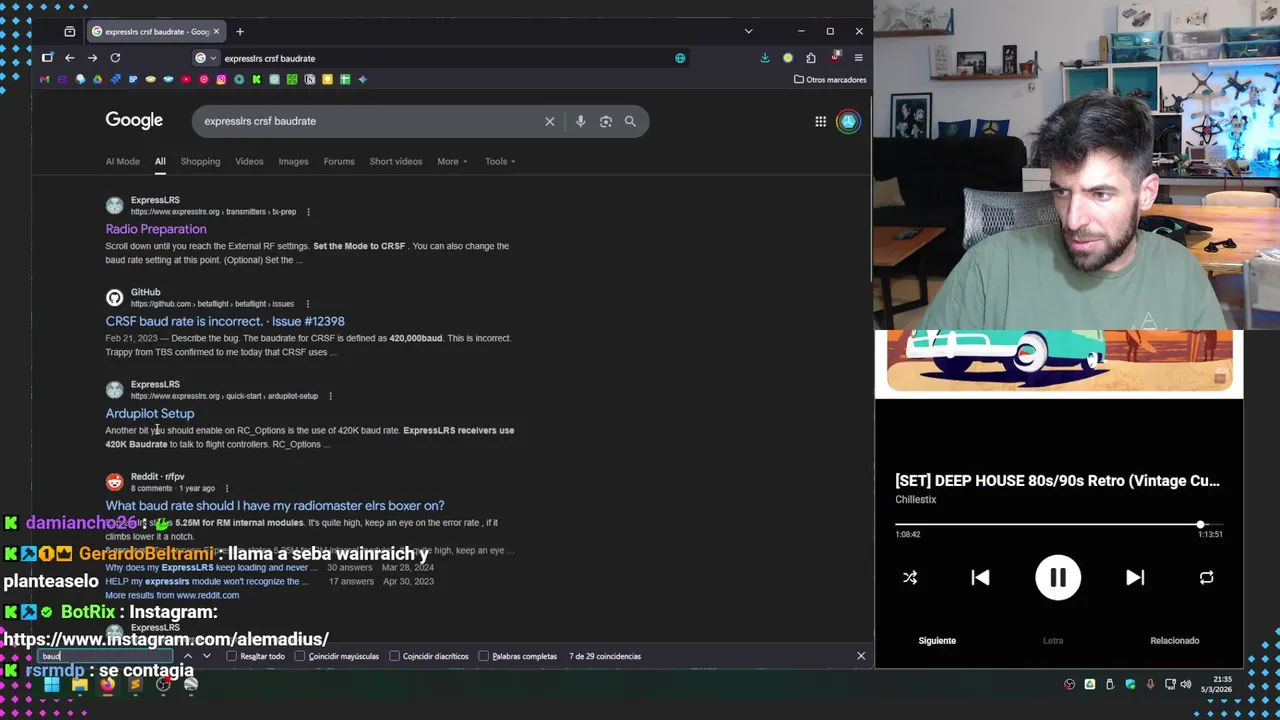
Task: Open the Radio Preparation result link
Action: tap(156, 229)
